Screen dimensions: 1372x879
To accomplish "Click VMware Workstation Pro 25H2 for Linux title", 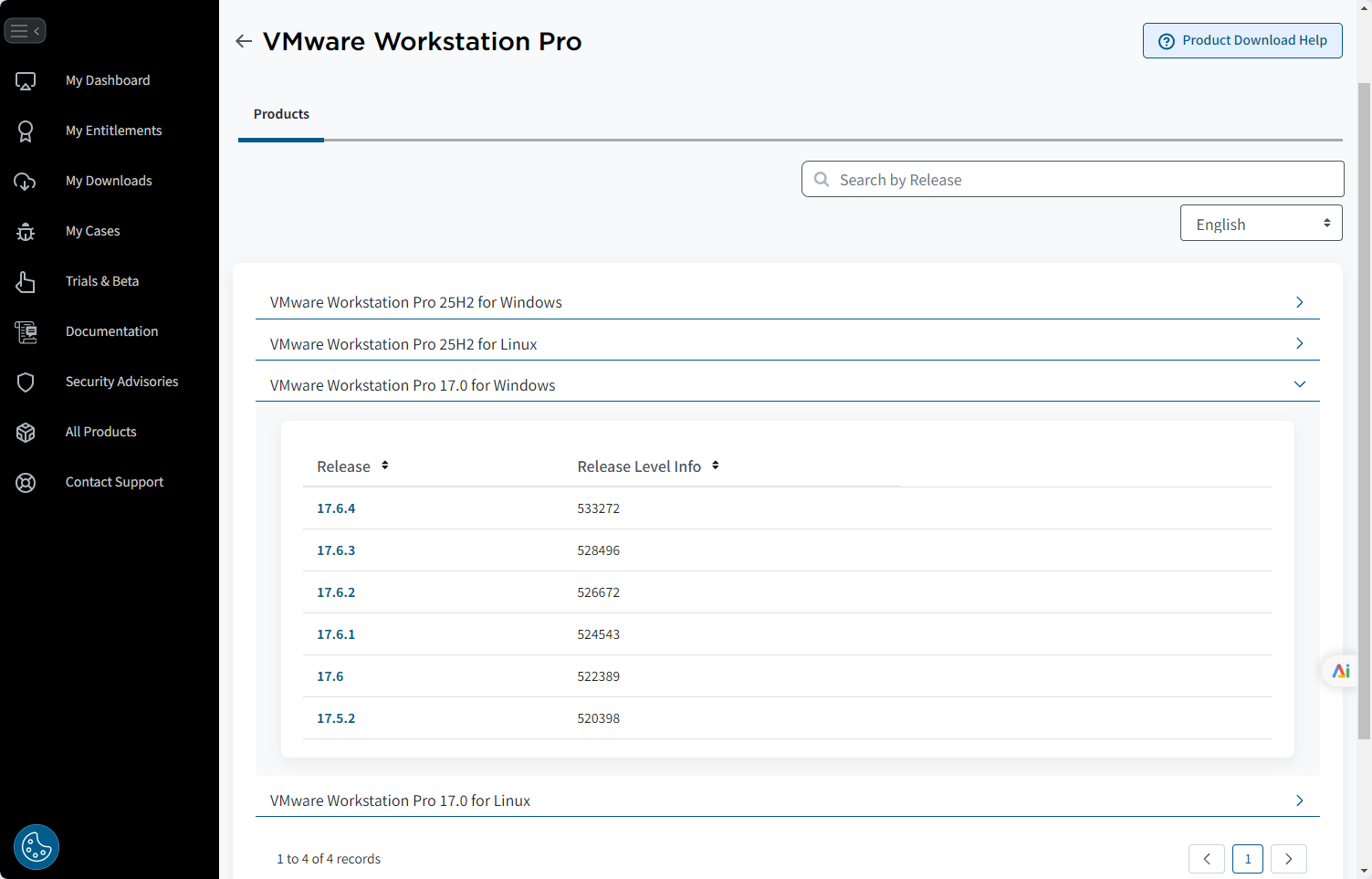I will 403,344.
